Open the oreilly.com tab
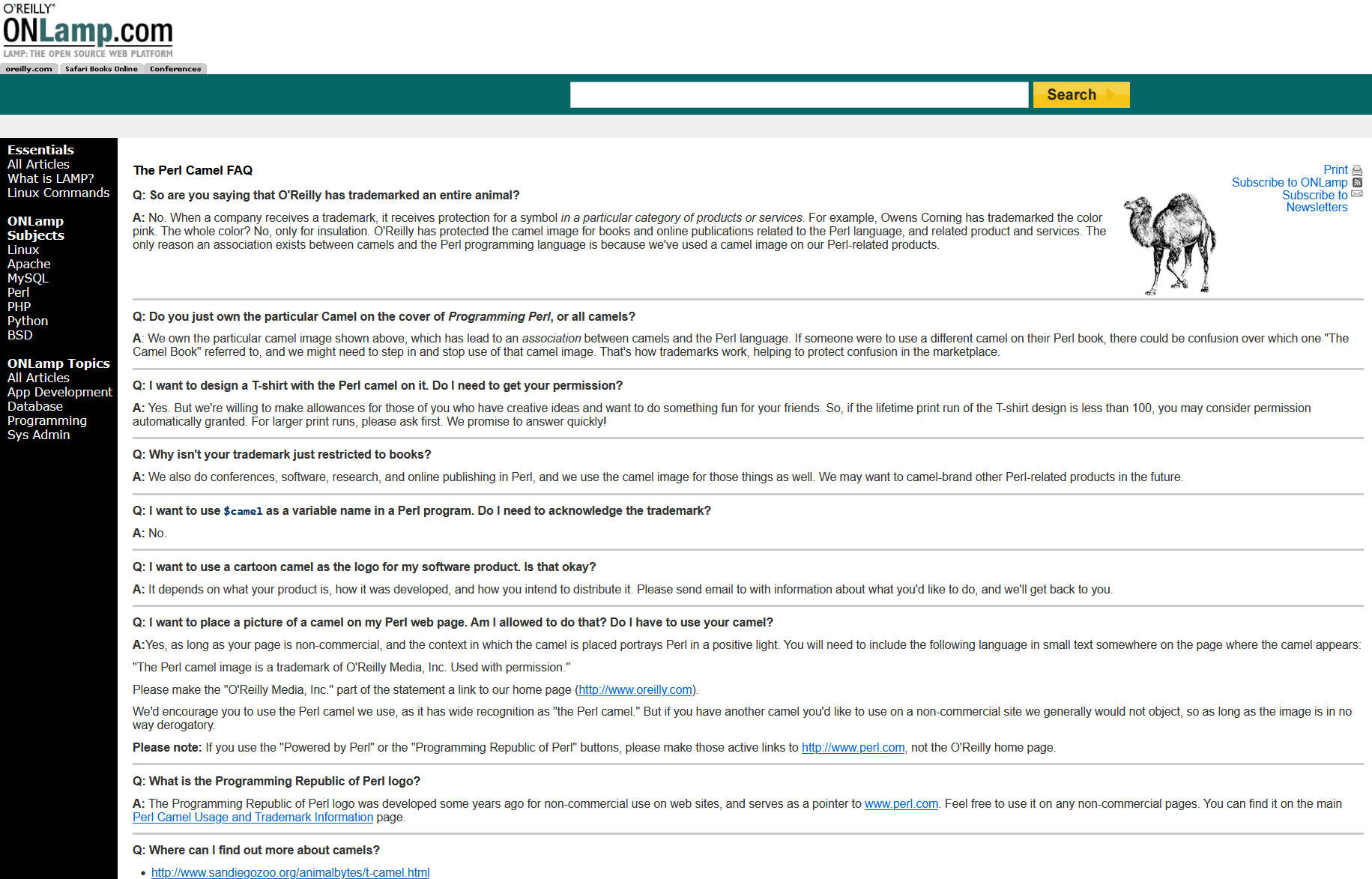The height and width of the screenshot is (879, 1372). tap(29, 69)
